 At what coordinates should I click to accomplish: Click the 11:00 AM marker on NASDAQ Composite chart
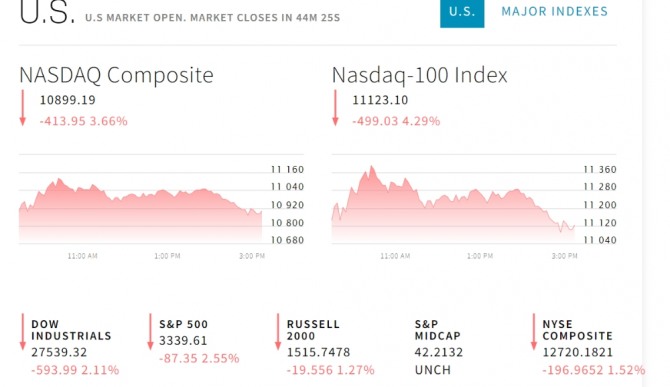click(82, 256)
